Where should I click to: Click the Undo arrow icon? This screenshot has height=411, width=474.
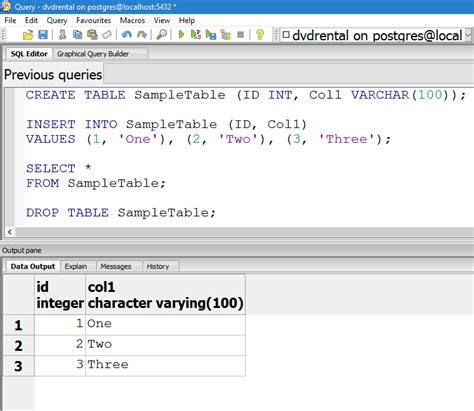(x=127, y=35)
